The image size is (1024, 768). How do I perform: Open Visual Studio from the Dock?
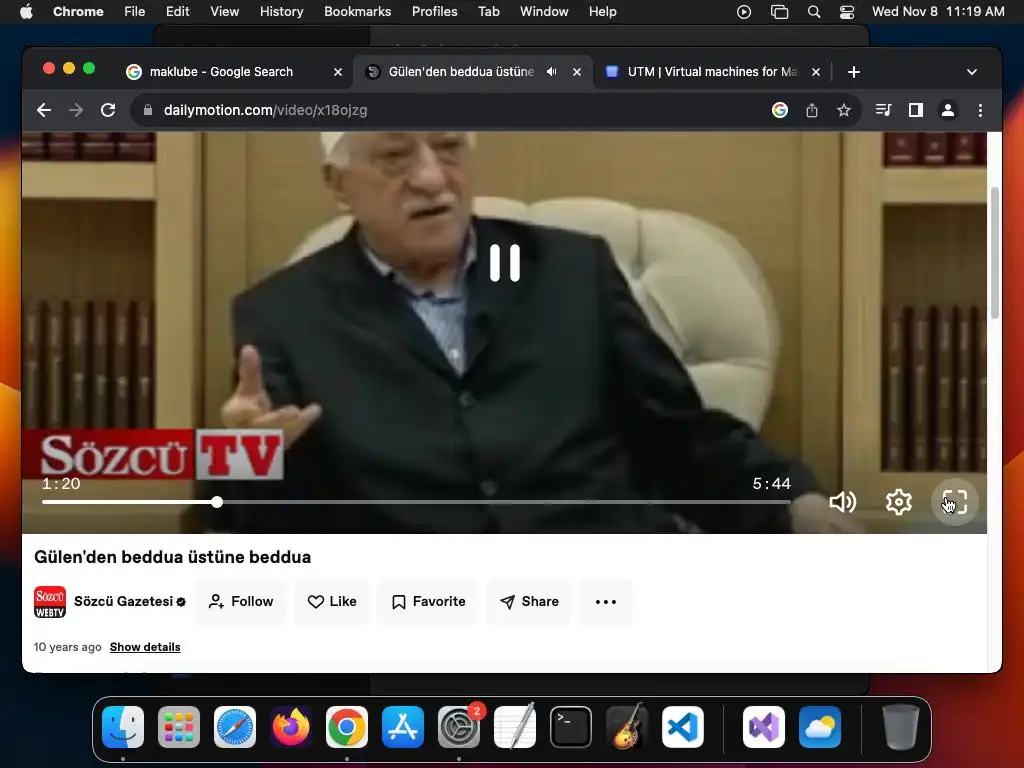763,727
